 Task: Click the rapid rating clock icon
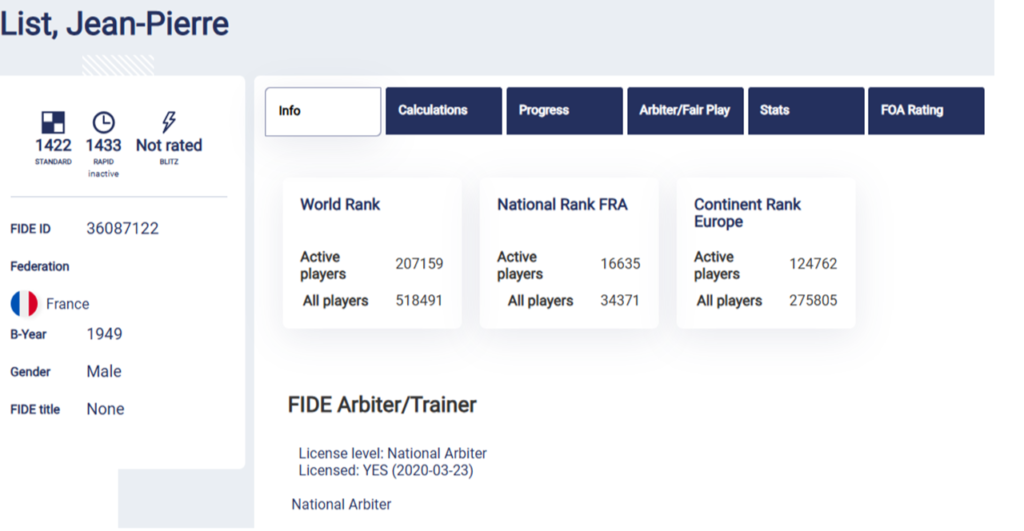point(103,122)
